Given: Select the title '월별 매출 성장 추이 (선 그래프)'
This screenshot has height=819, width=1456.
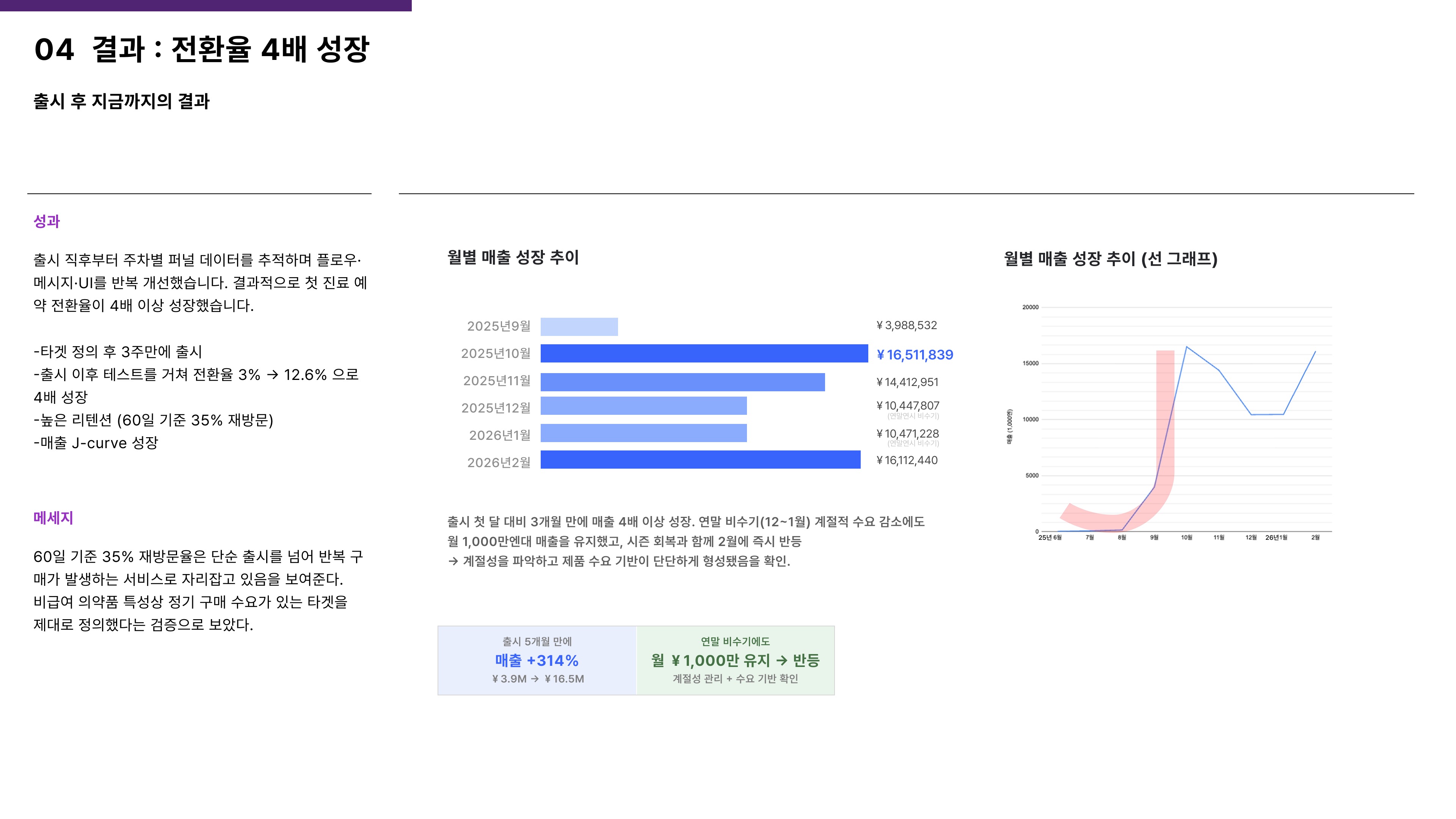Looking at the screenshot, I should 1111,259.
